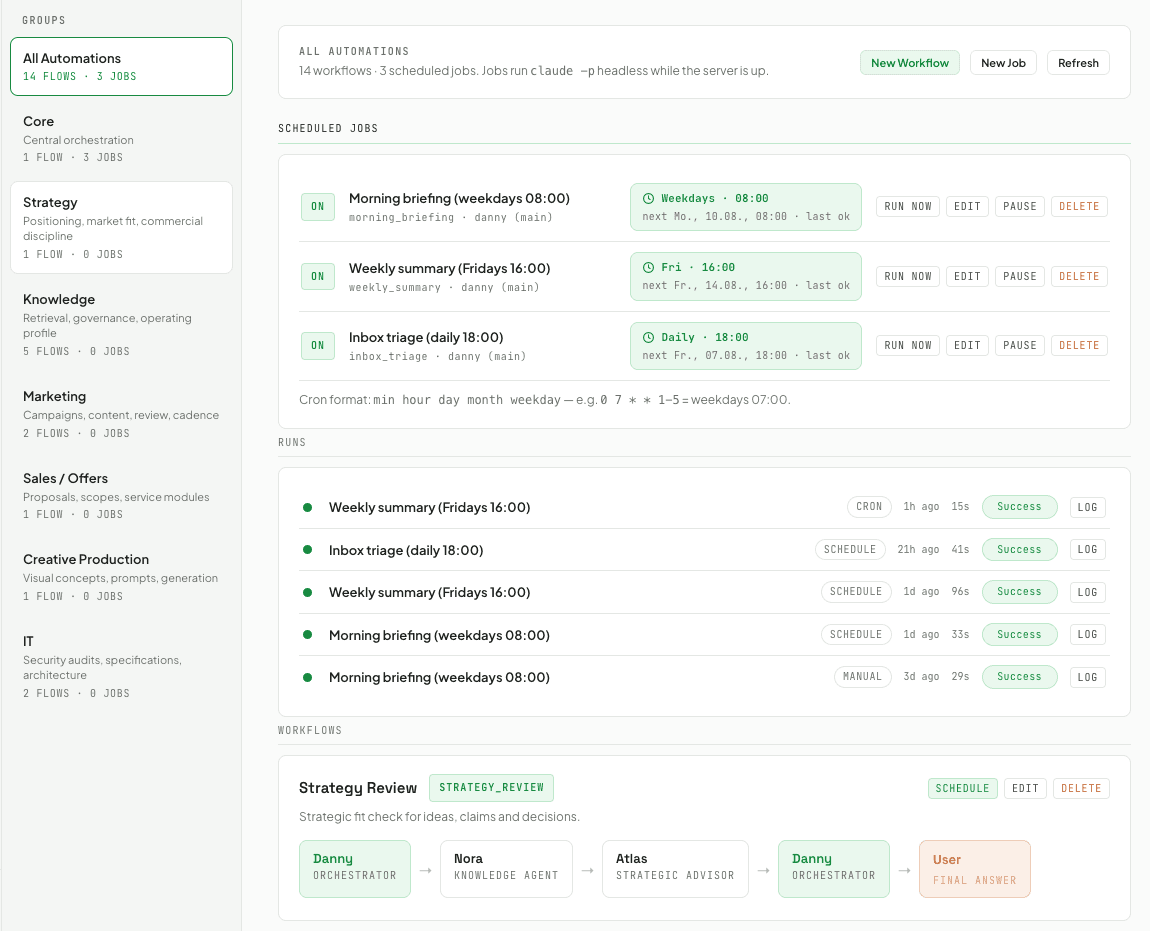
Task: Click the clock icon beside Fri 16:00
Action: pos(648,267)
